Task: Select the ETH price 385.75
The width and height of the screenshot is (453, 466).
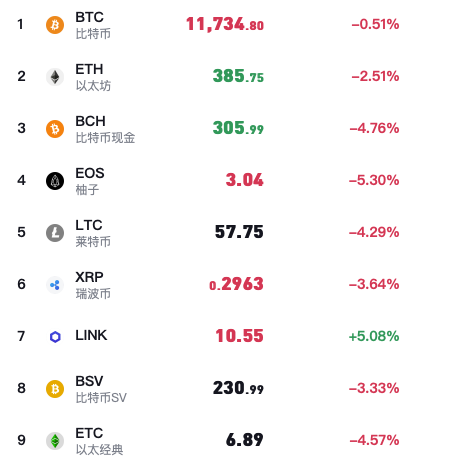Action: (x=238, y=76)
